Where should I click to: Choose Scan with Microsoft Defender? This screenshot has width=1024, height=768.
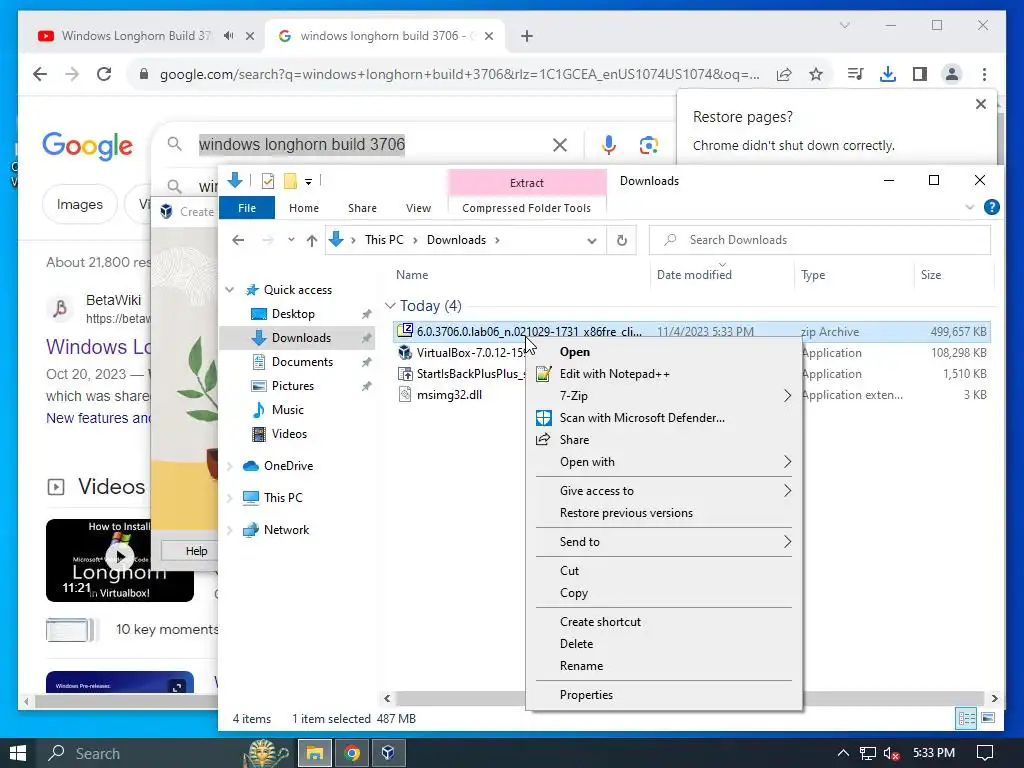click(x=664, y=418)
